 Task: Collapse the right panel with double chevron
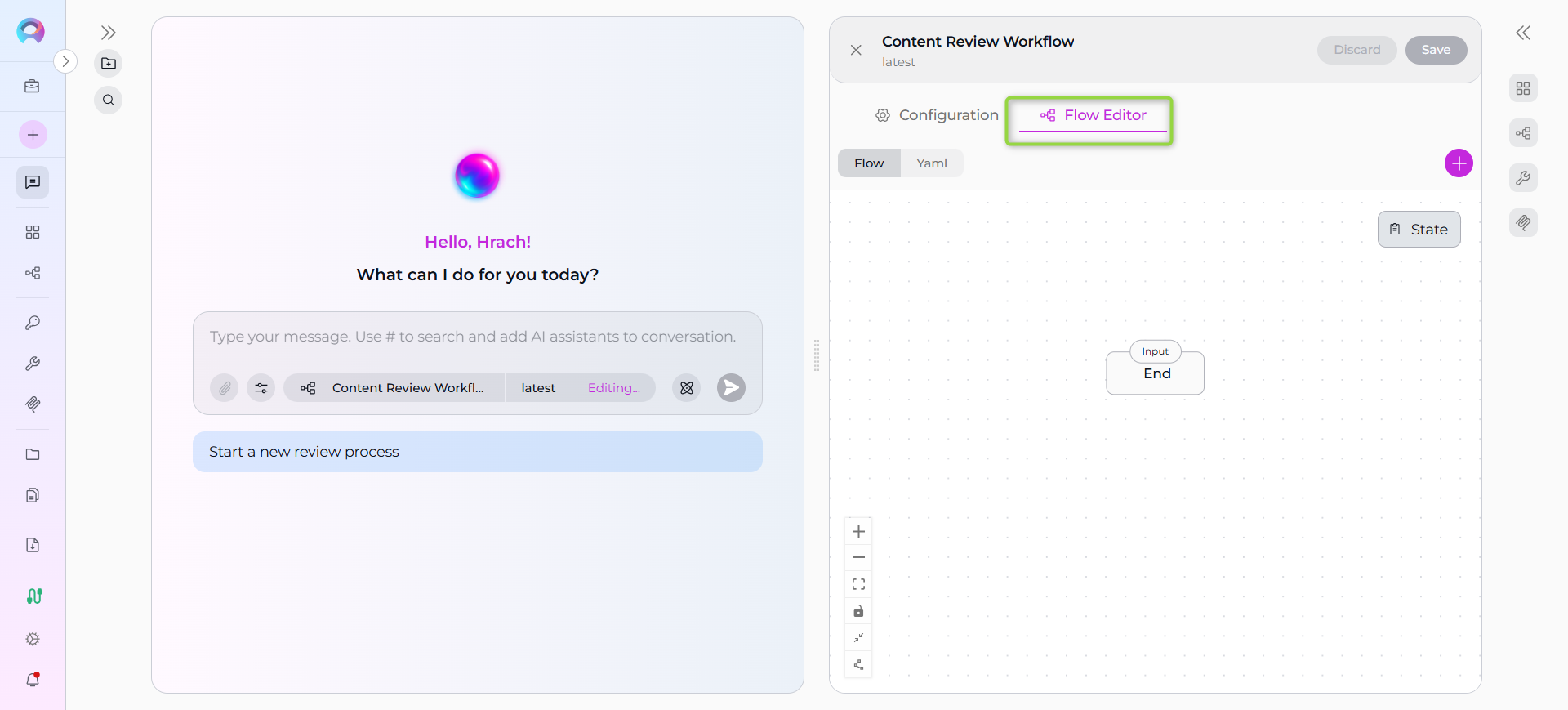(1523, 33)
